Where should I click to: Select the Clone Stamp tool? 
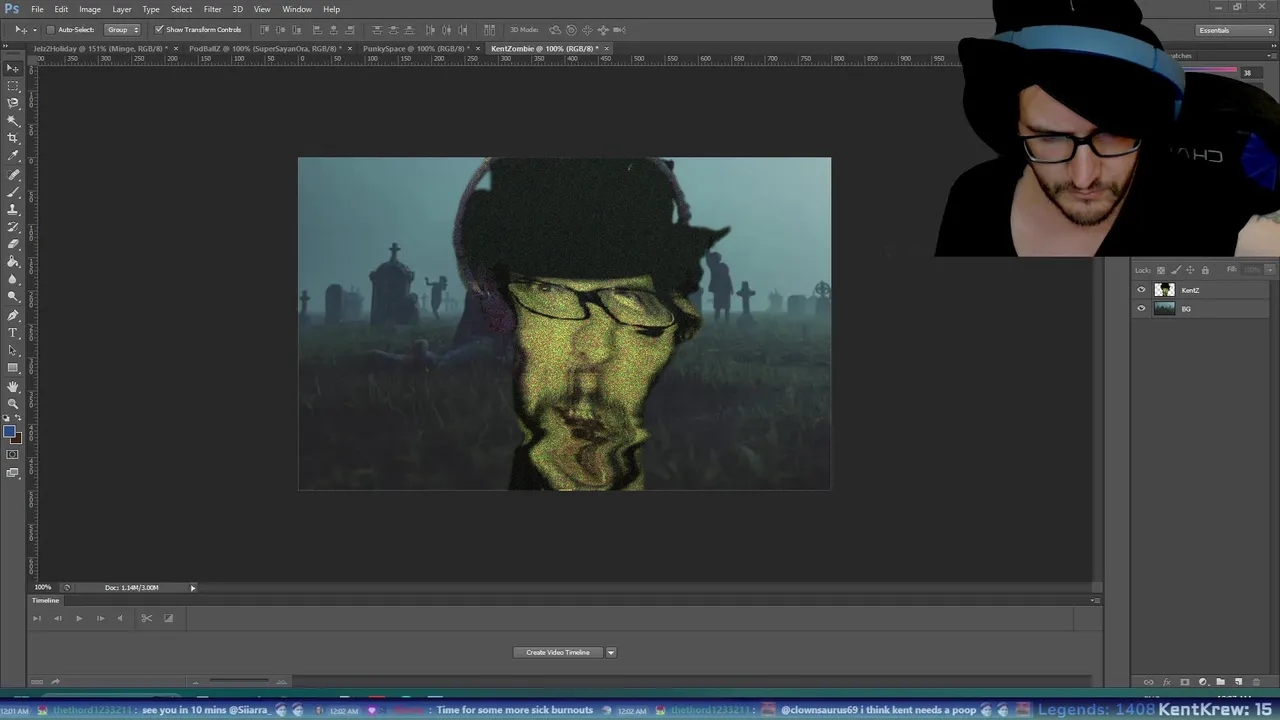[13, 210]
